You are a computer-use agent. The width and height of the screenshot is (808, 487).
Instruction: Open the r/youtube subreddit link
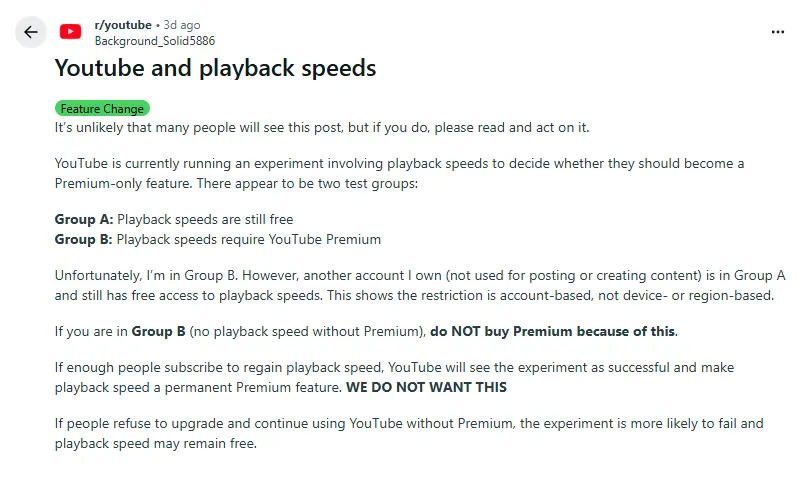[123, 25]
